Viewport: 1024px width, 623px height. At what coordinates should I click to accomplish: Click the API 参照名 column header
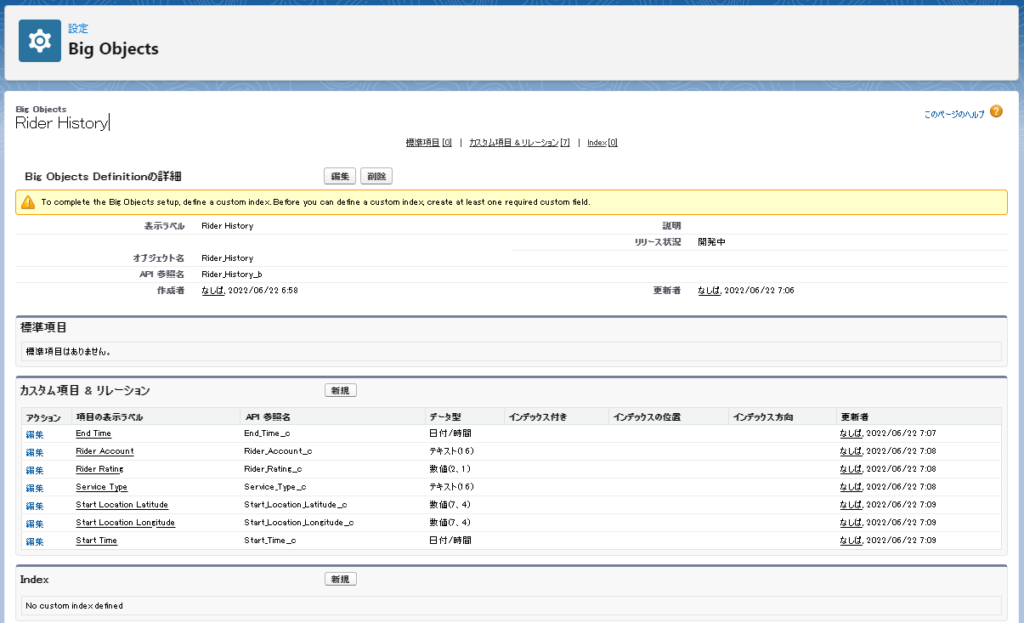268,417
